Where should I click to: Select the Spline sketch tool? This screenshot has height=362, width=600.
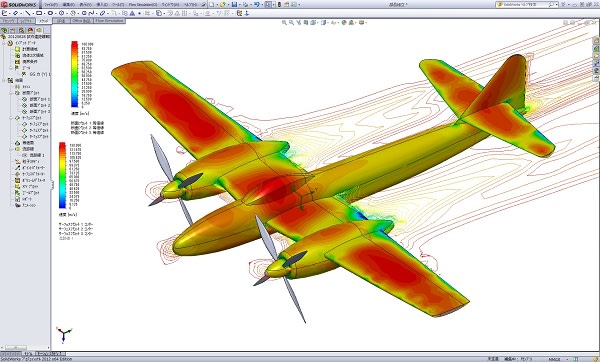tap(91, 13)
